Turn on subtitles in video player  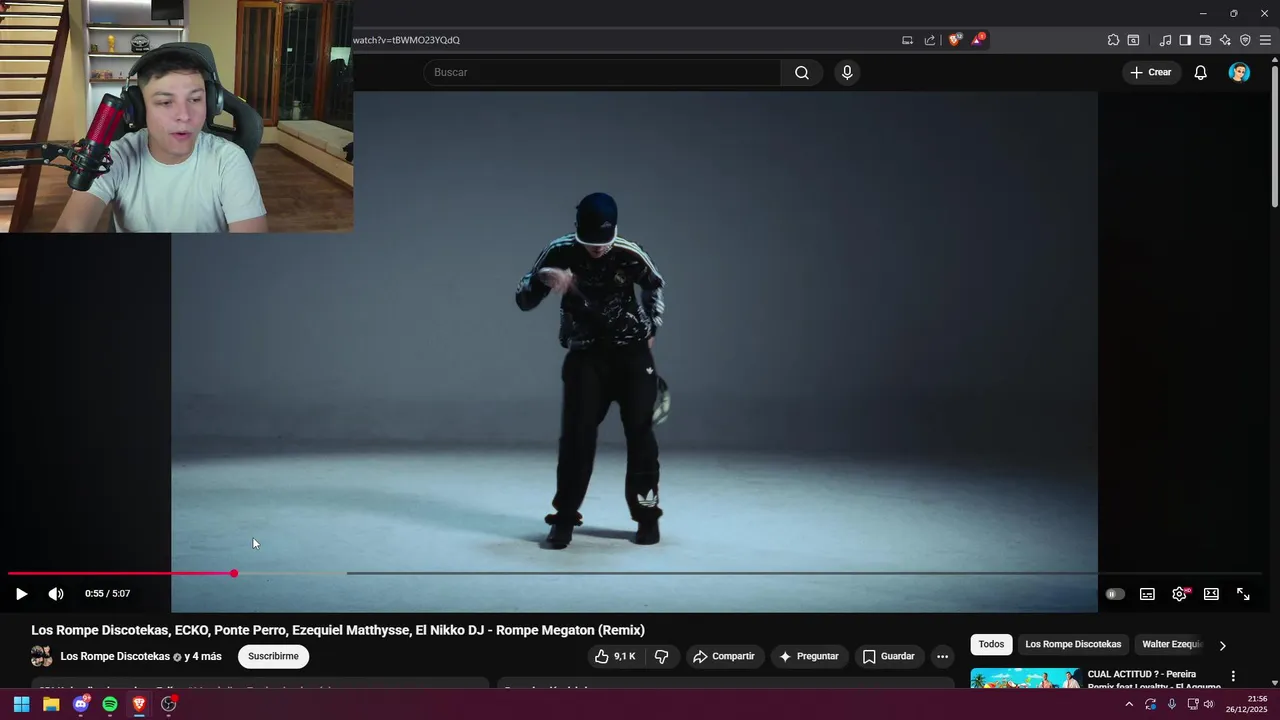(x=1147, y=594)
